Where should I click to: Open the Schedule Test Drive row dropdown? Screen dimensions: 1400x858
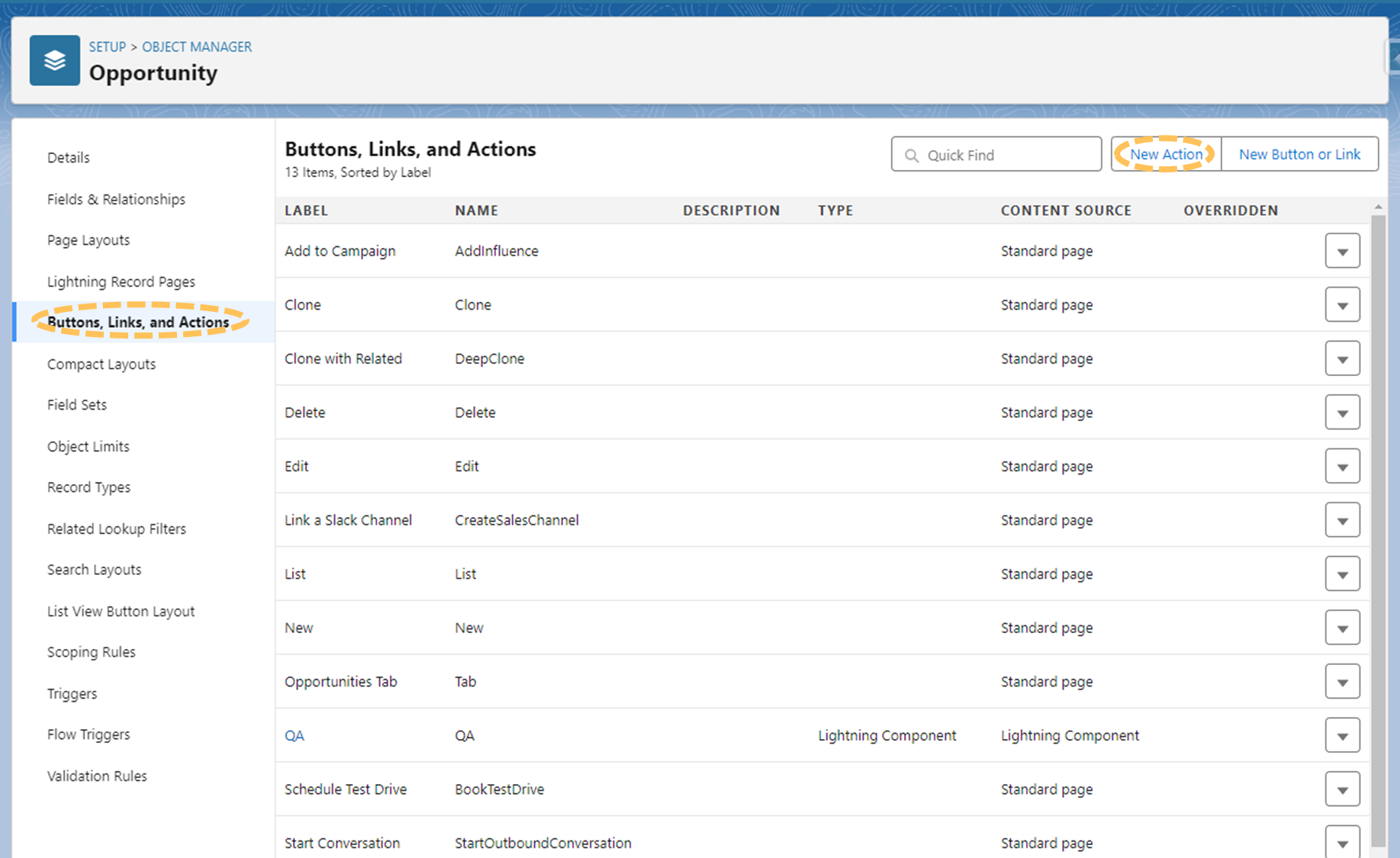tap(1342, 789)
